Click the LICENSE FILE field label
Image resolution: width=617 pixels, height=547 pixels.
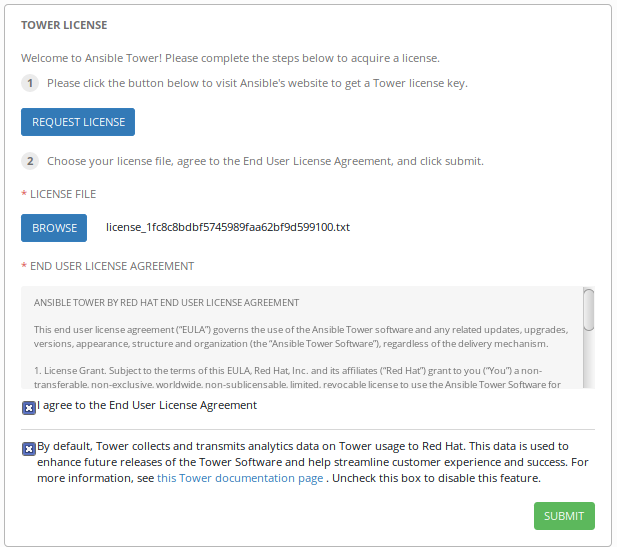[63, 194]
